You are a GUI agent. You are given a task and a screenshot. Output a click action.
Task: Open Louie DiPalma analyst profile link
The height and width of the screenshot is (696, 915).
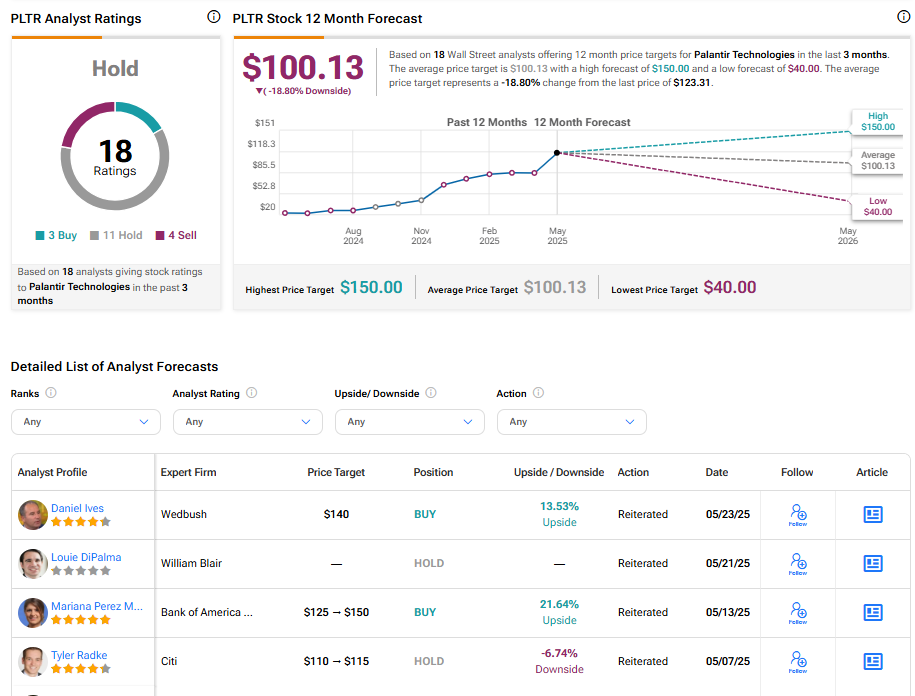click(86, 557)
